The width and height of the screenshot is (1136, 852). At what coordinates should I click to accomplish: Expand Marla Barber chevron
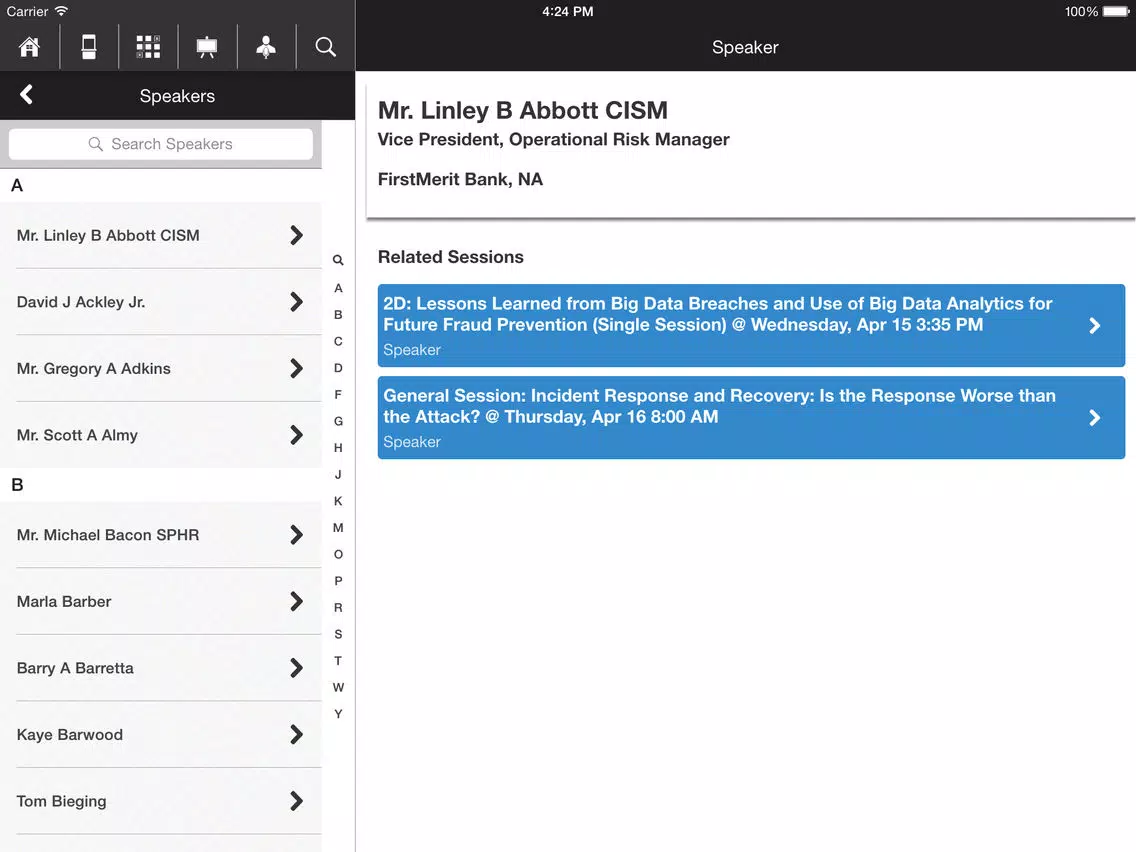(x=296, y=601)
